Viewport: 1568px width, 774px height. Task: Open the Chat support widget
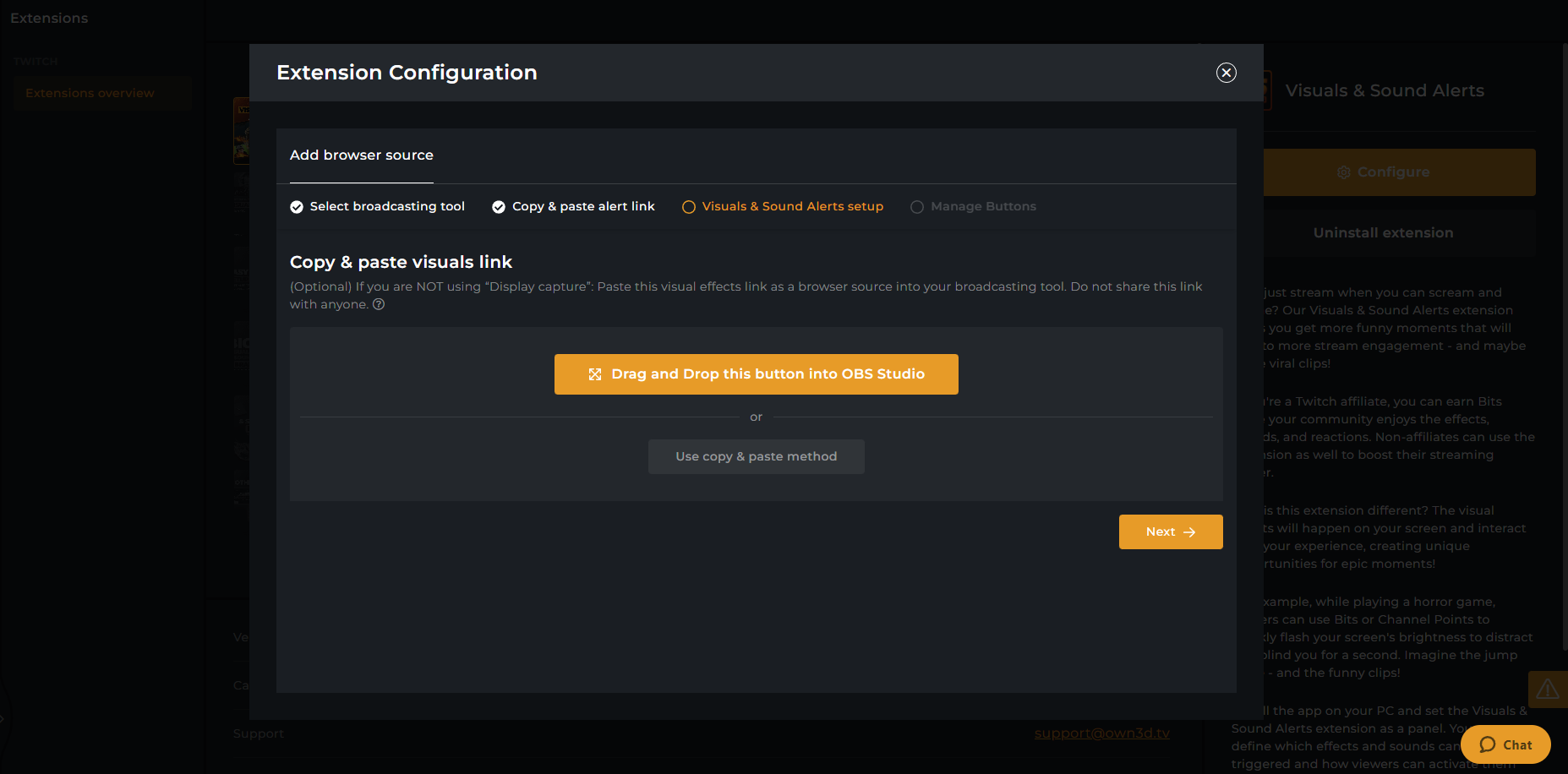1505,744
